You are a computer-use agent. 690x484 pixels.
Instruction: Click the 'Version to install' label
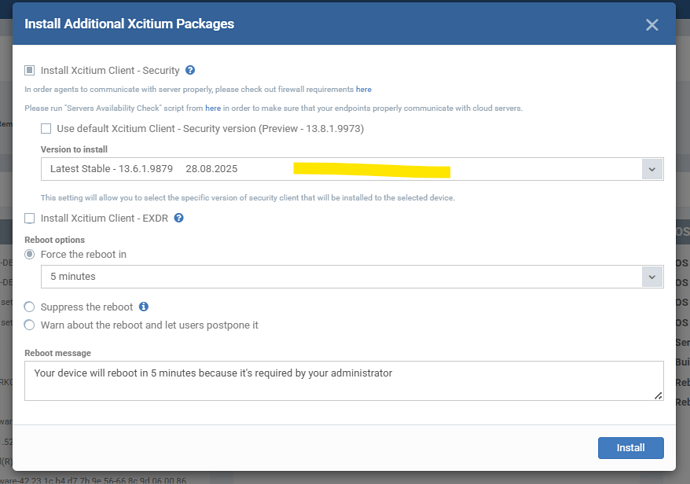click(x=74, y=150)
